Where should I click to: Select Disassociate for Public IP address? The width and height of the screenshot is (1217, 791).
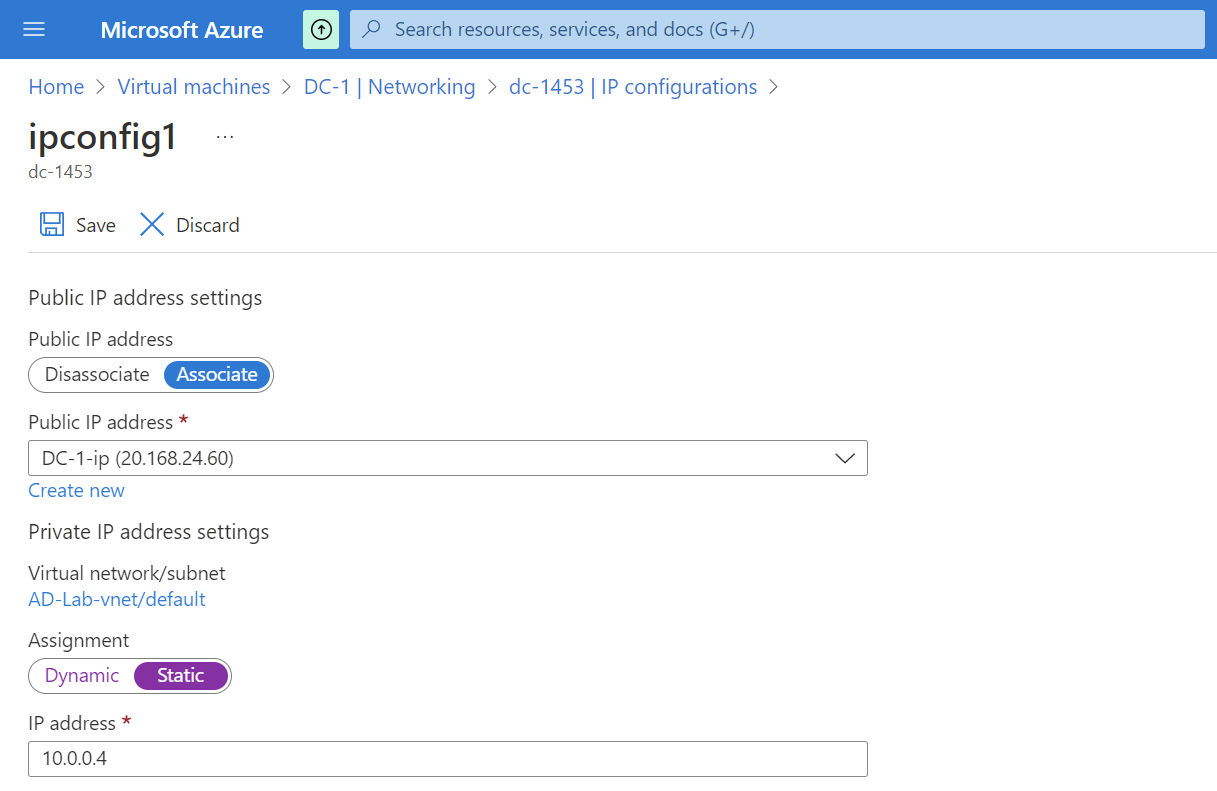click(x=95, y=374)
